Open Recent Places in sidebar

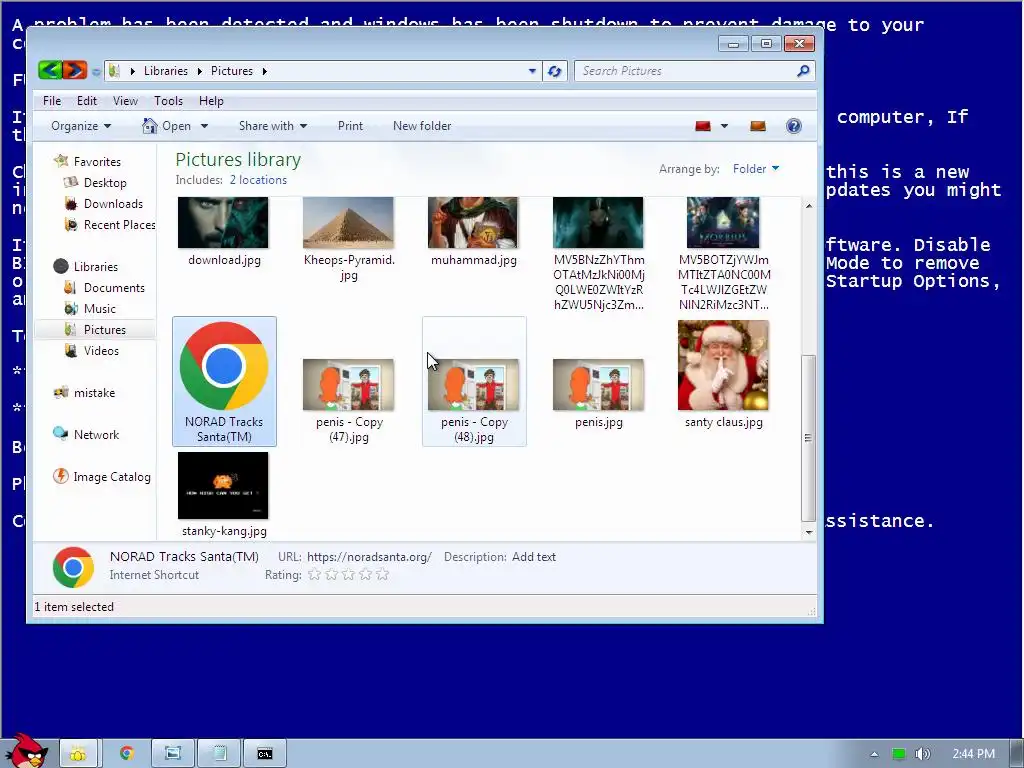(x=120, y=224)
